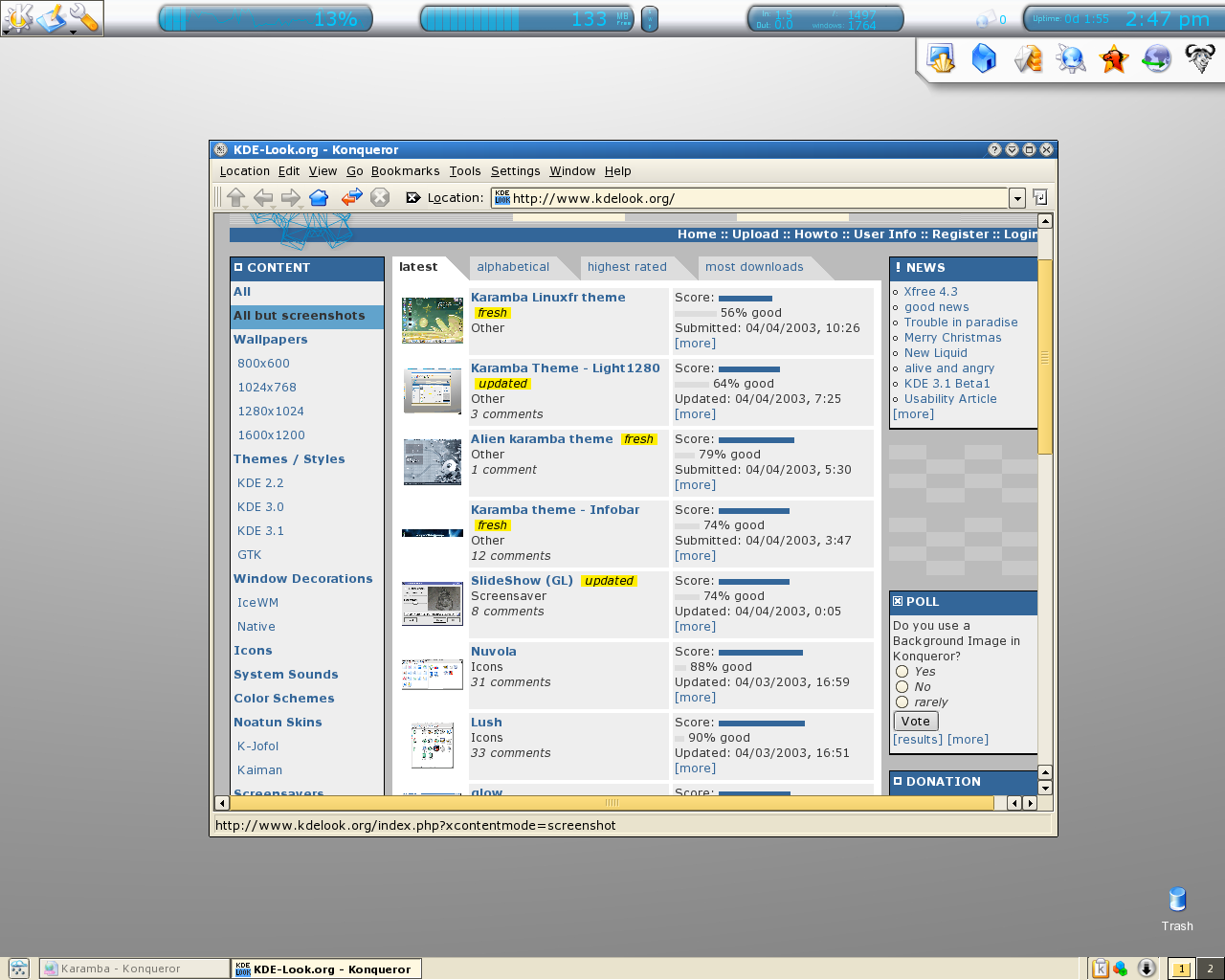Switch to virtual desktop 1
The height and width of the screenshot is (980, 1225).
[x=1182, y=969]
